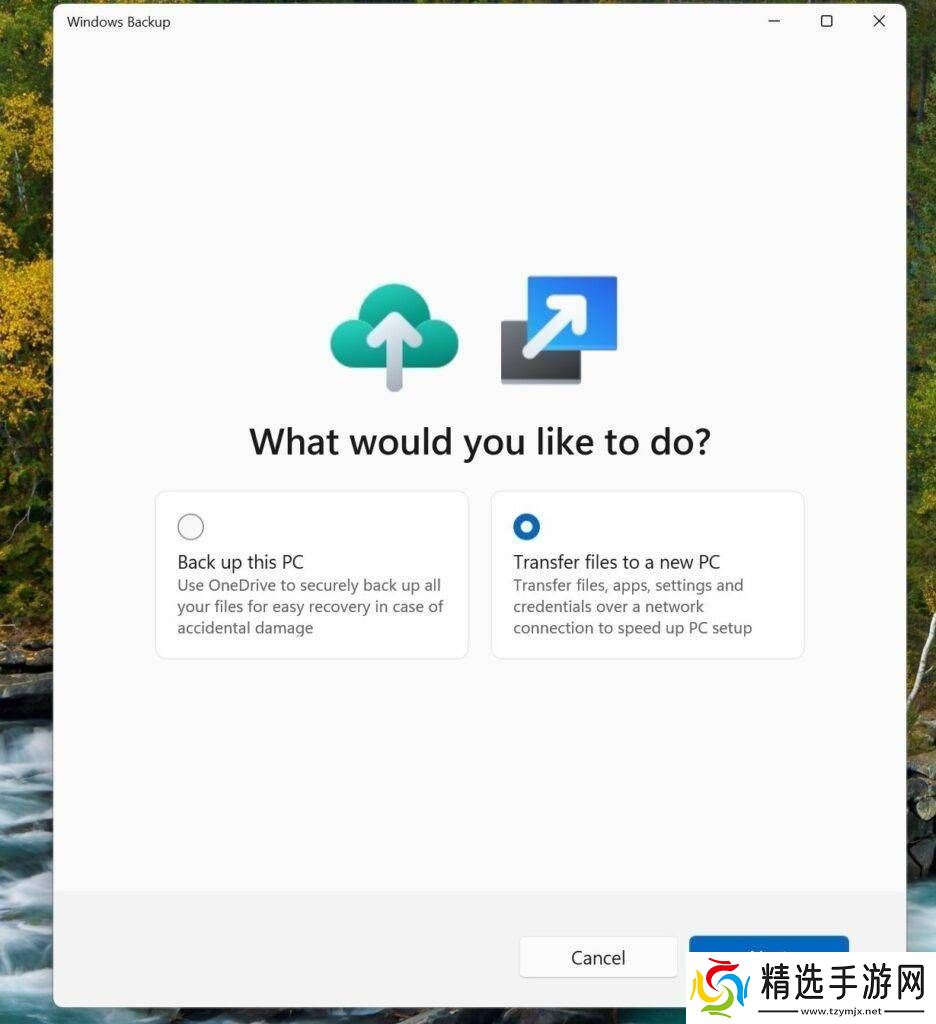Close the Windows Backup window
Viewport: 936px width, 1024px height.
click(879, 21)
